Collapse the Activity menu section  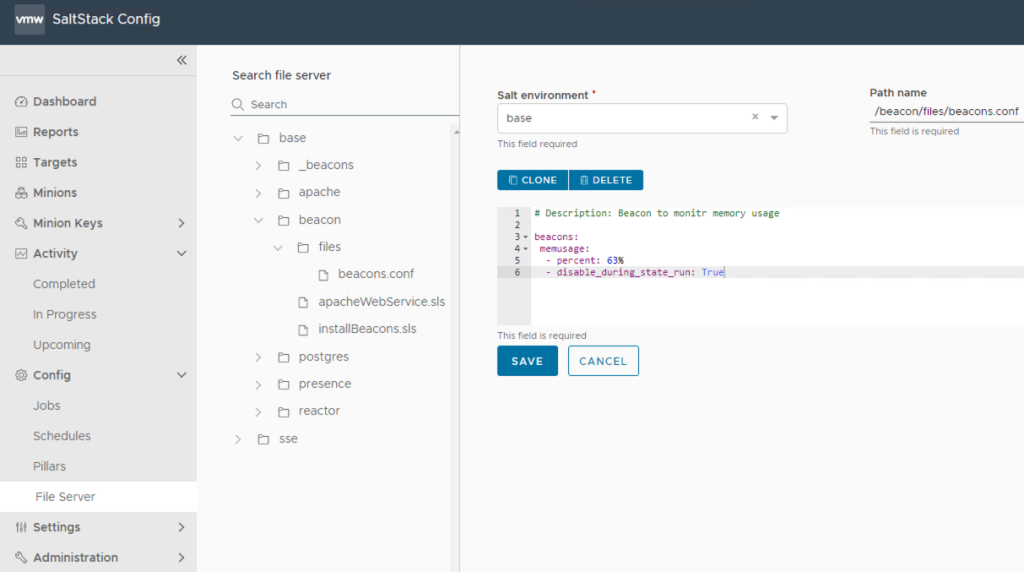181,254
